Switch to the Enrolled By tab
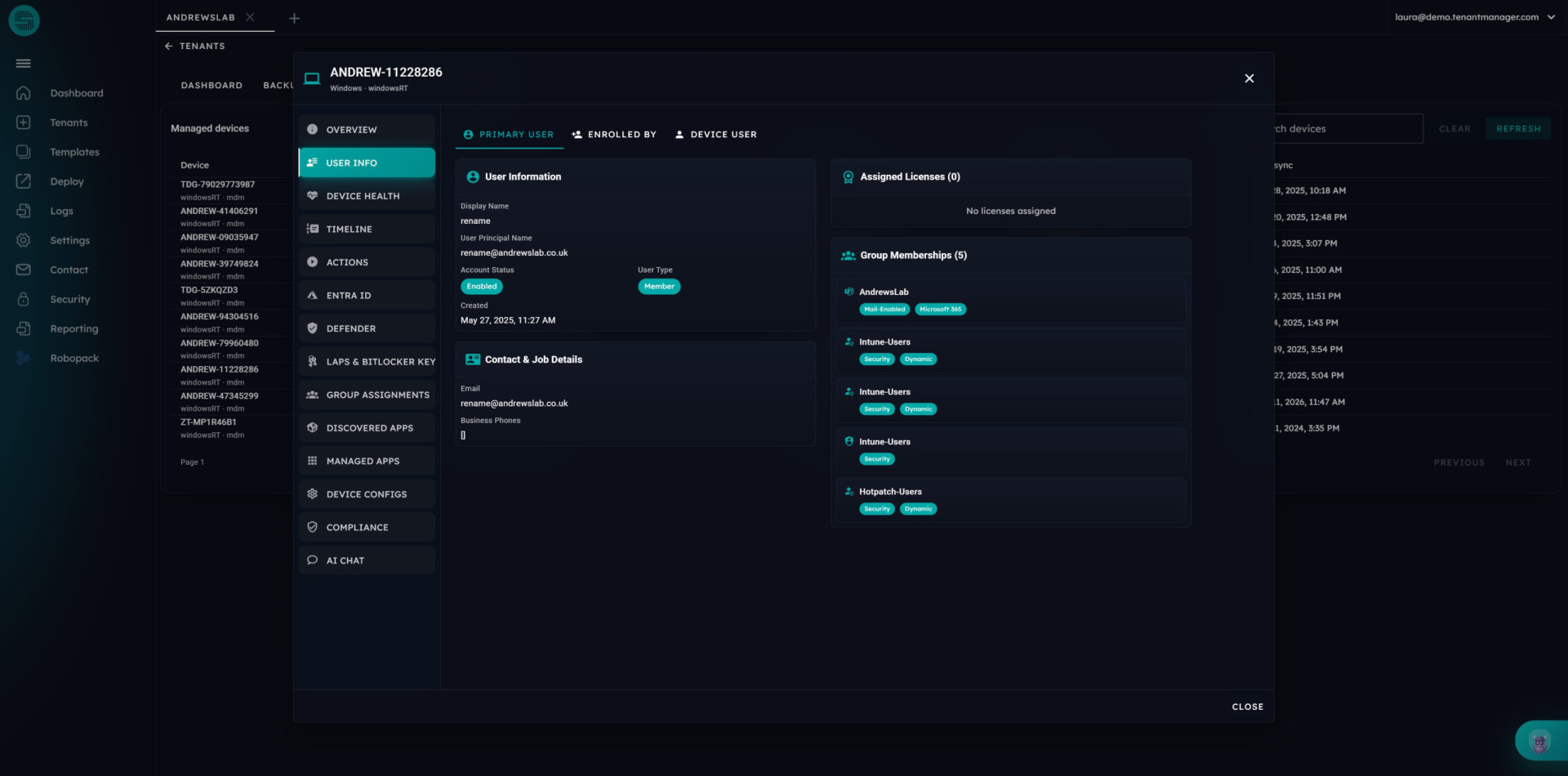Viewport: 1568px width, 776px height. tap(614, 135)
